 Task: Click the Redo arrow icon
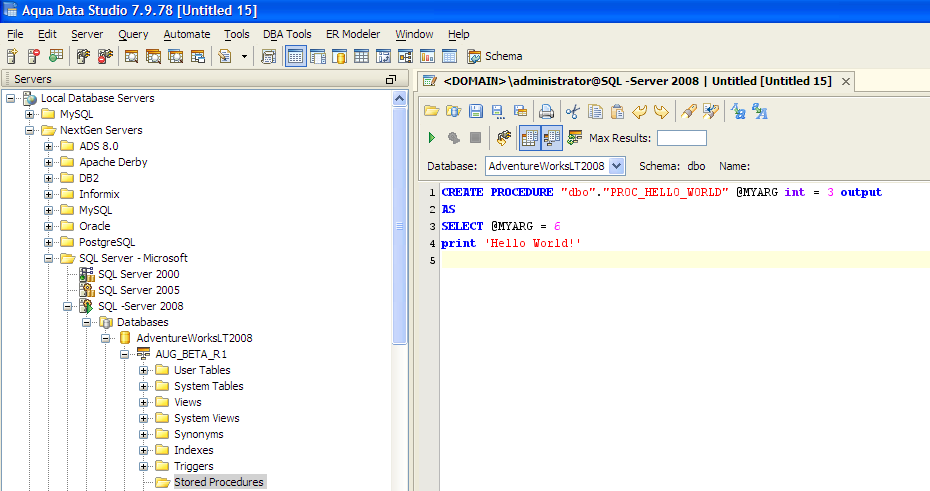tap(661, 111)
